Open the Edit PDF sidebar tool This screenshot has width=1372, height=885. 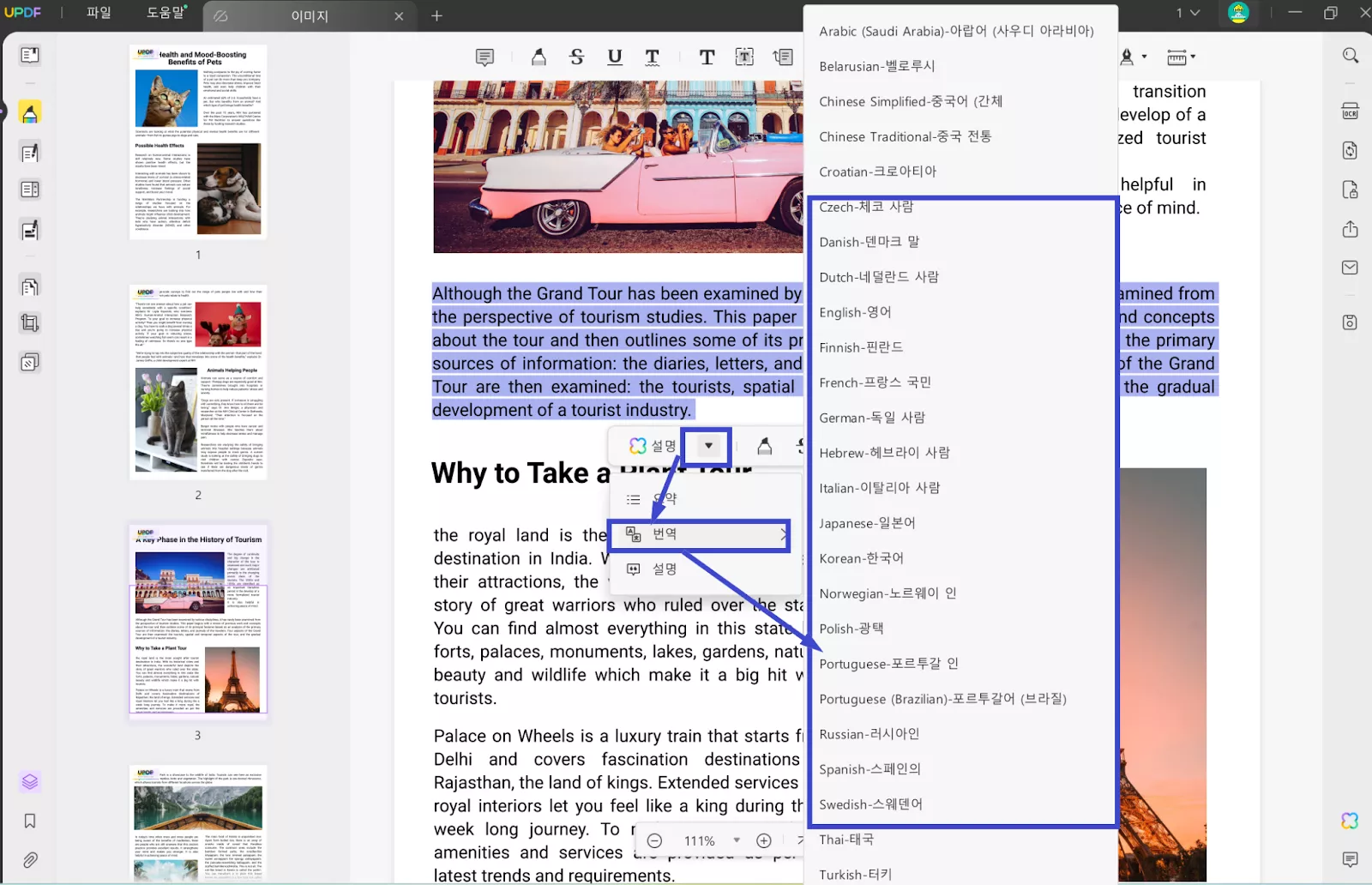[30, 153]
